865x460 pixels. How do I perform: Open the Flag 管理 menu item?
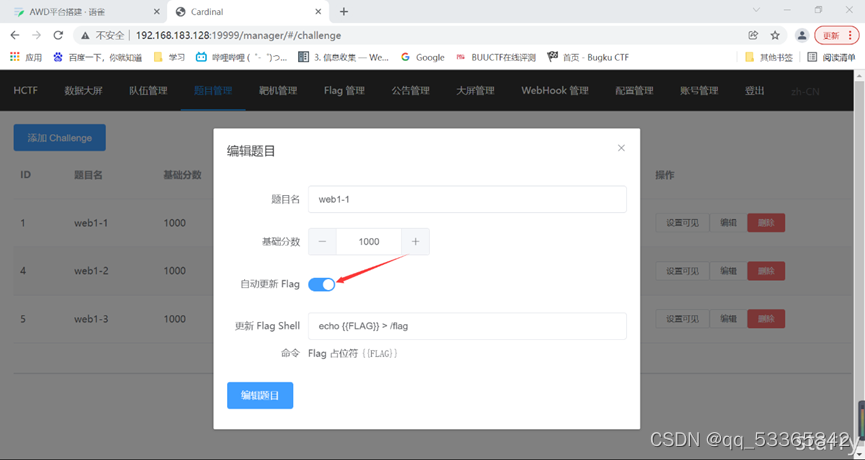[x=344, y=90]
